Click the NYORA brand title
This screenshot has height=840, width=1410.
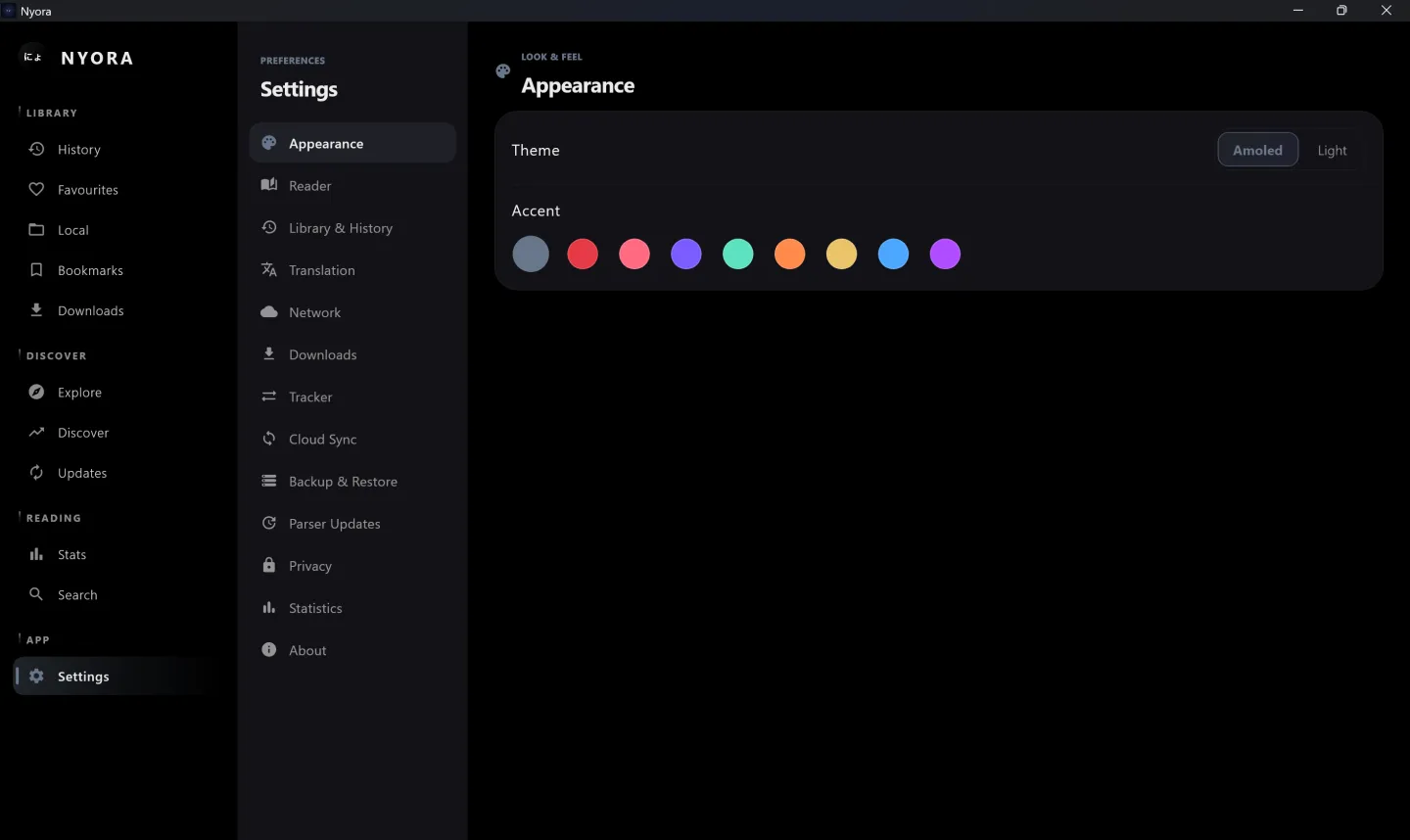97,58
